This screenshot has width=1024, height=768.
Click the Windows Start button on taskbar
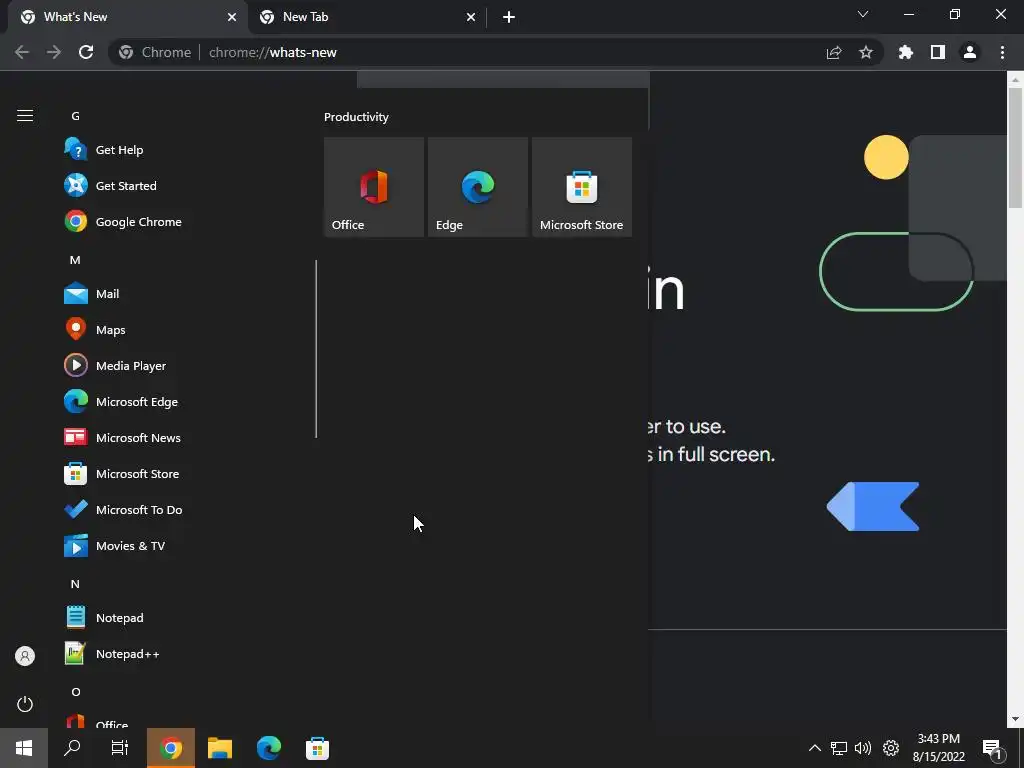point(24,748)
